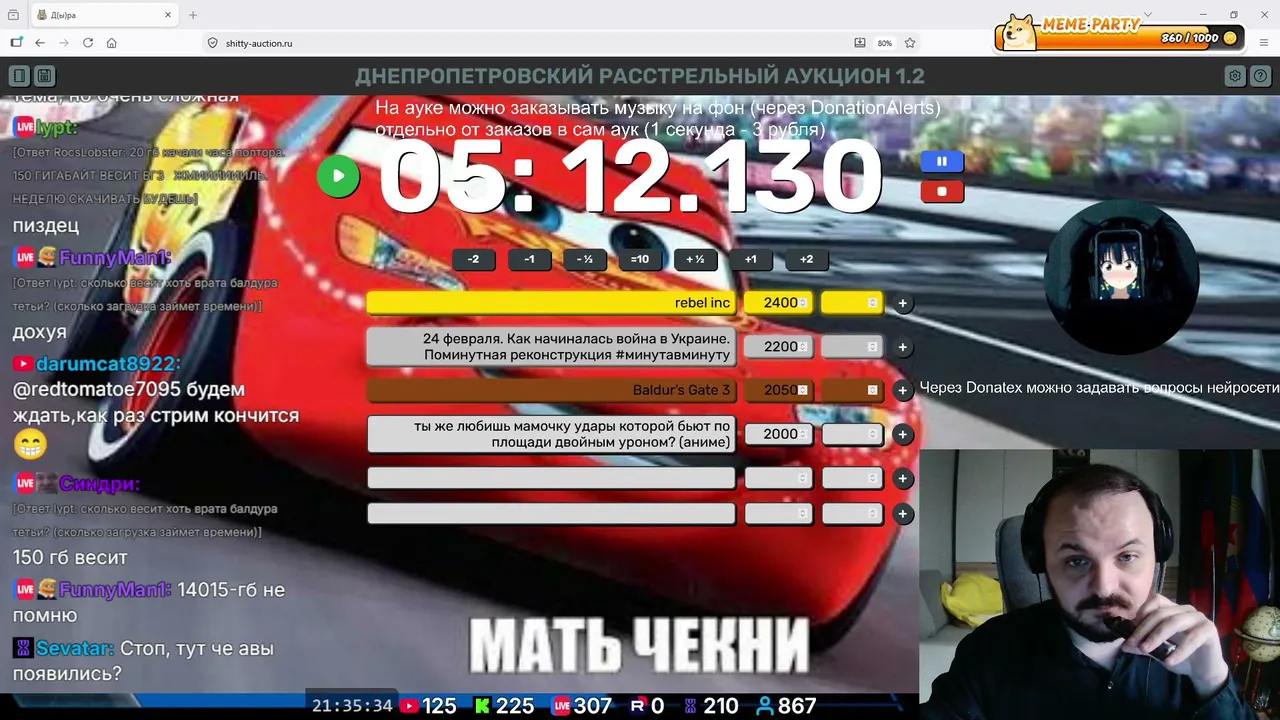Click the 2400 amount field for rebel inc
The image size is (1280, 720).
(779, 303)
